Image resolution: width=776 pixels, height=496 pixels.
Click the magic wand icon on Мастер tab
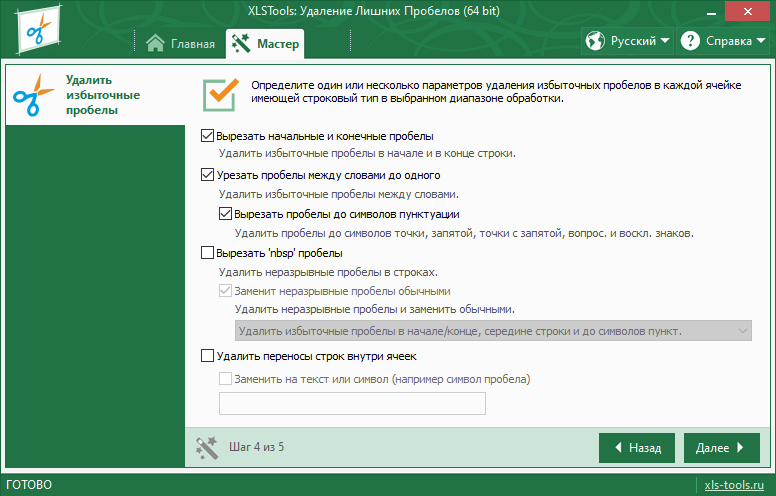pos(241,44)
